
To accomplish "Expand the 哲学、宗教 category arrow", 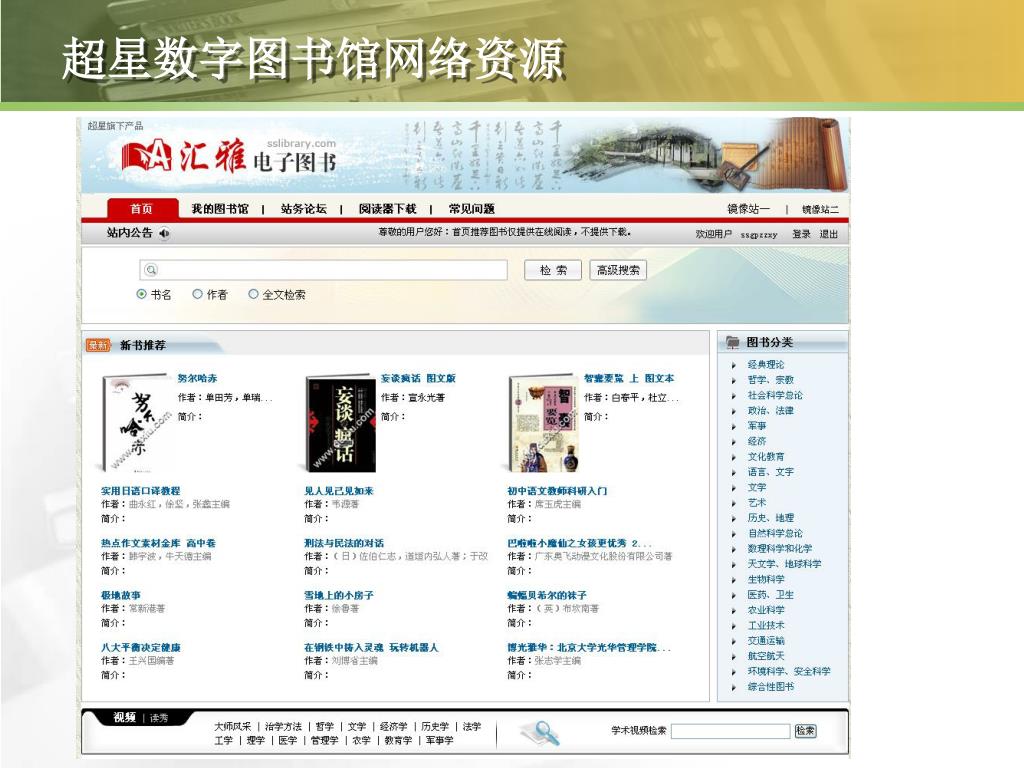I will [734, 380].
